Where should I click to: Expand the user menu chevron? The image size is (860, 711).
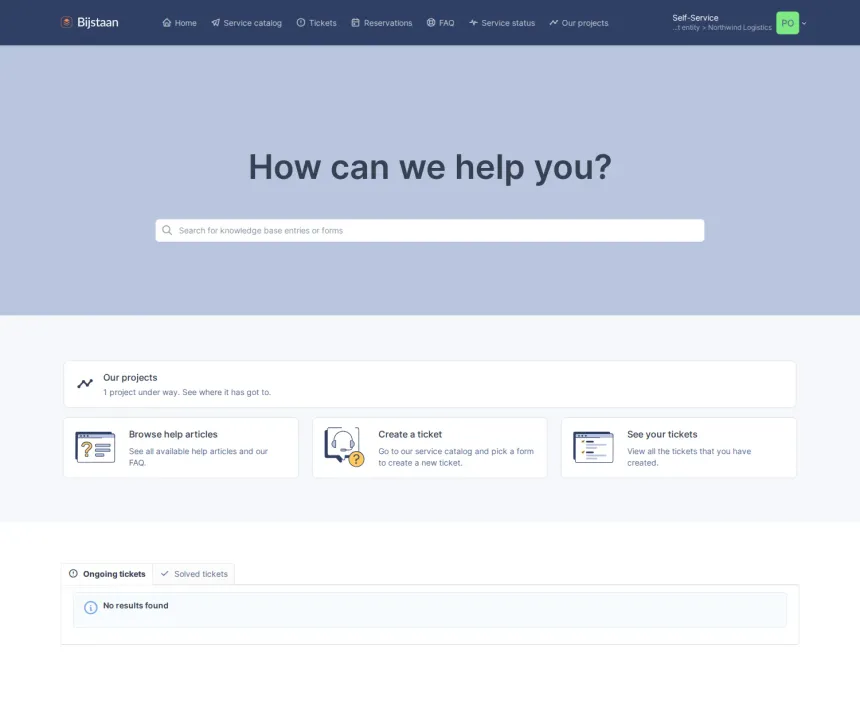pyautogui.click(x=804, y=23)
